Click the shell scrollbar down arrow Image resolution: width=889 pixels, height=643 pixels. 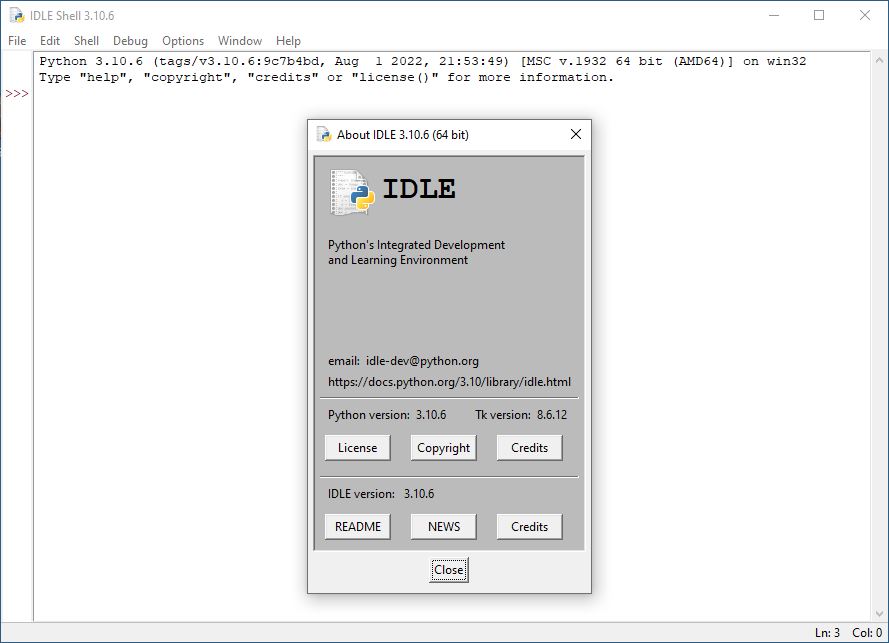click(879, 614)
